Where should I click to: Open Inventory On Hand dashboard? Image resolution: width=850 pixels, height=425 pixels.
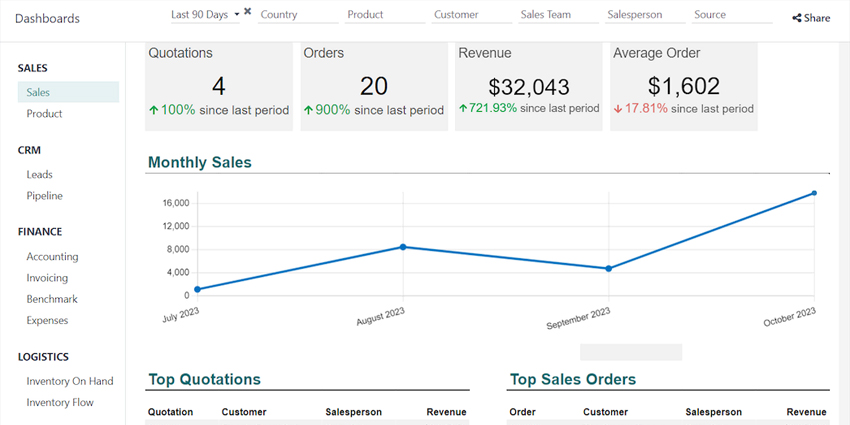[70, 381]
